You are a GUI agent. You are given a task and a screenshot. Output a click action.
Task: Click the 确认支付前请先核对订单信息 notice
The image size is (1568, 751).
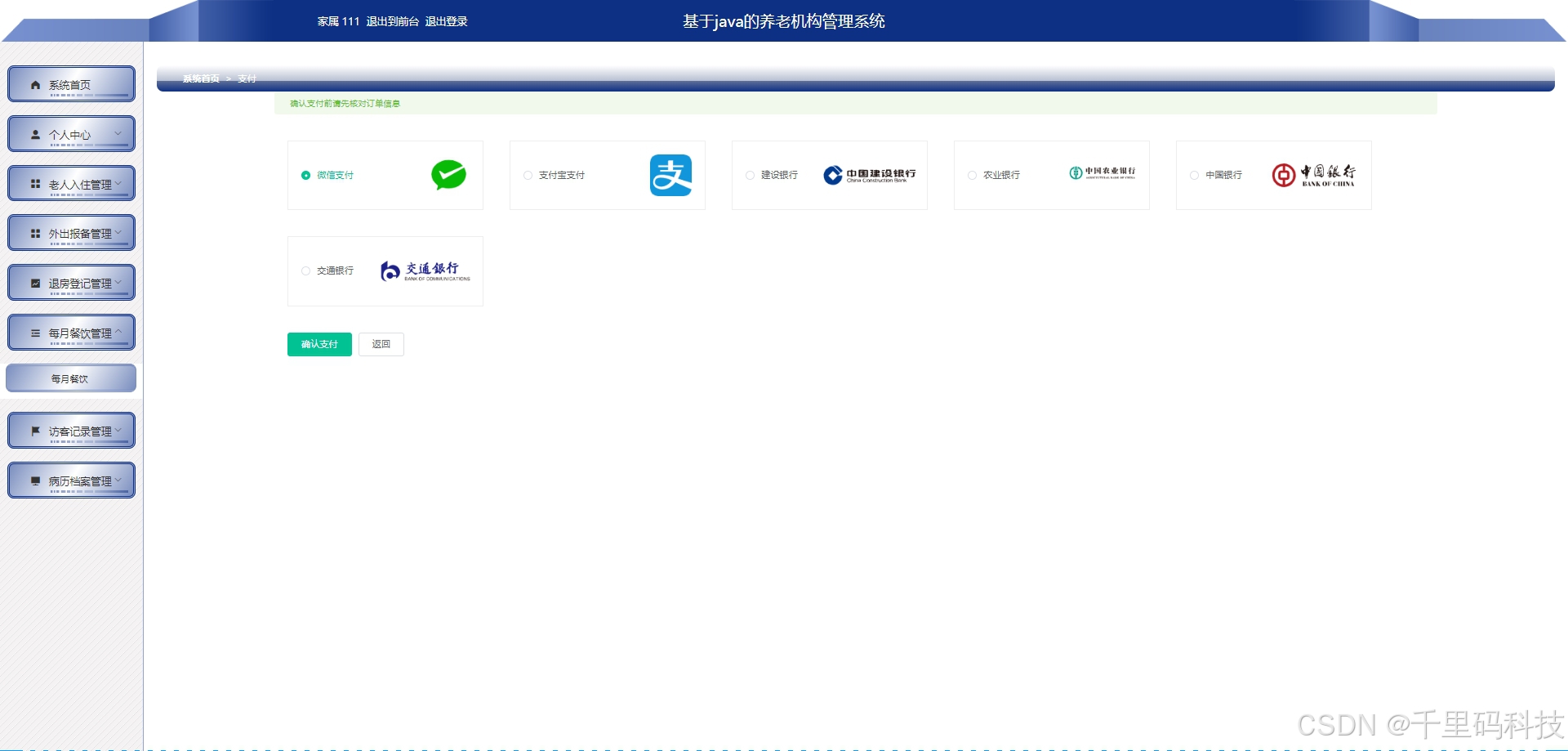click(x=345, y=104)
